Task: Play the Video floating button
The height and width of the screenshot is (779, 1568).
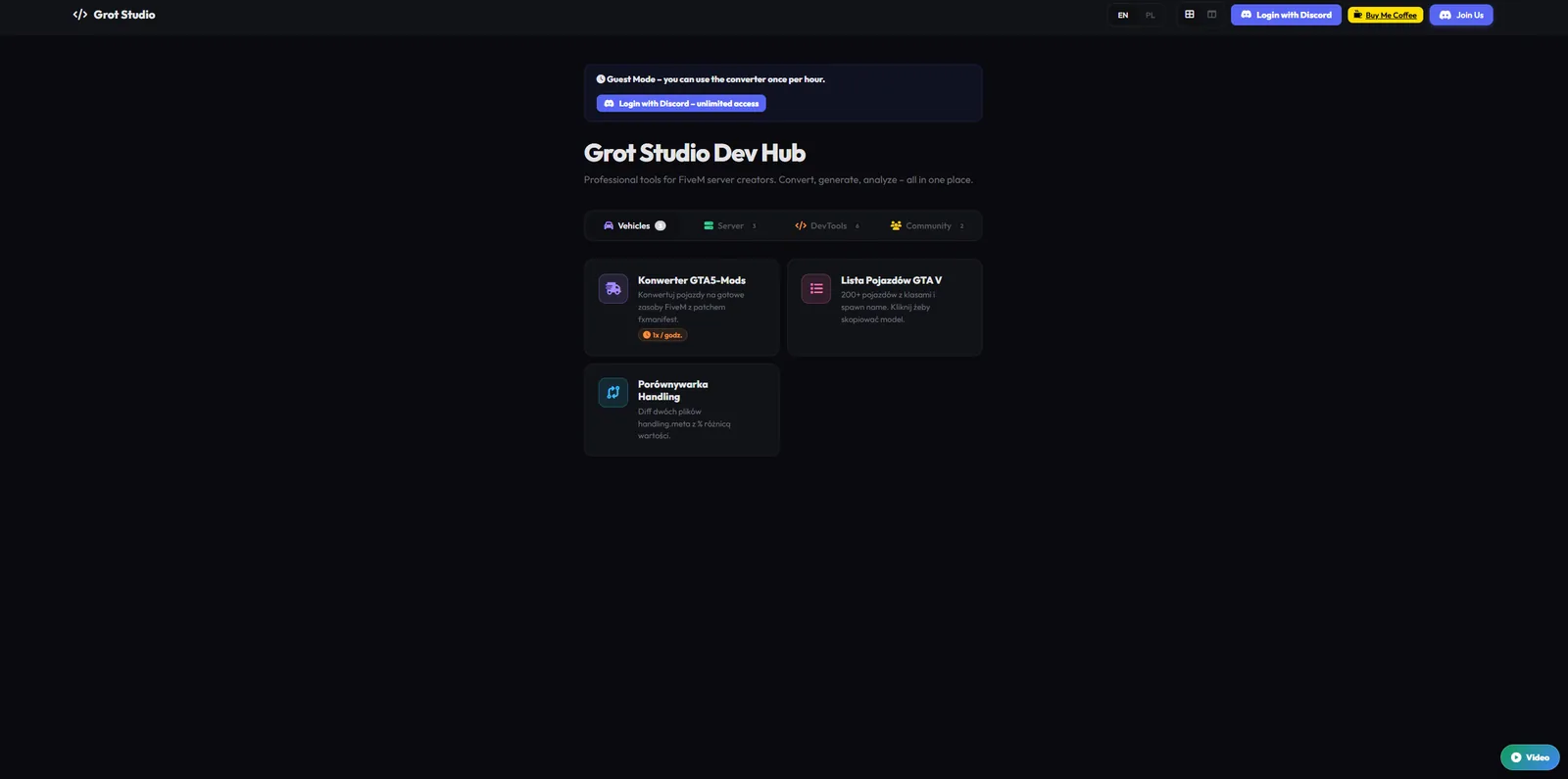Action: coord(1530,757)
